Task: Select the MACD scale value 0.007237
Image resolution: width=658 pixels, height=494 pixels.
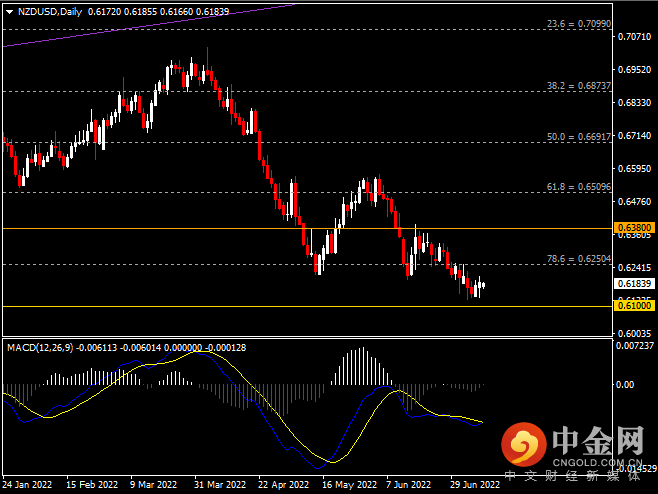Action: coord(634,345)
